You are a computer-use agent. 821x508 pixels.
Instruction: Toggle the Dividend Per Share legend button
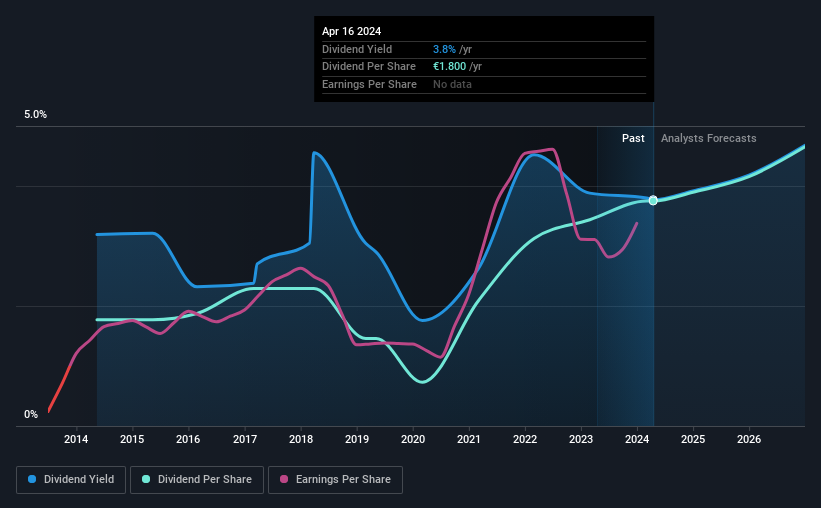click(x=197, y=480)
